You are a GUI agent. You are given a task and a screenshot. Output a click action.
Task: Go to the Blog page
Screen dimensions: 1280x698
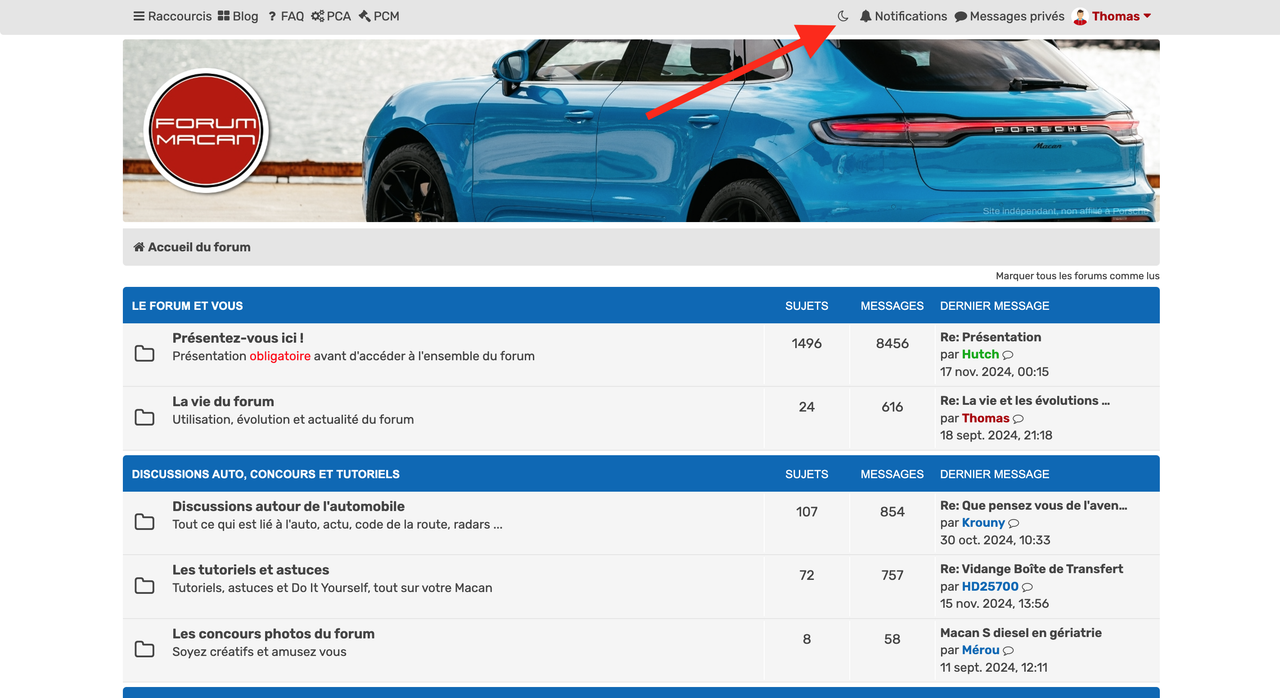point(238,16)
